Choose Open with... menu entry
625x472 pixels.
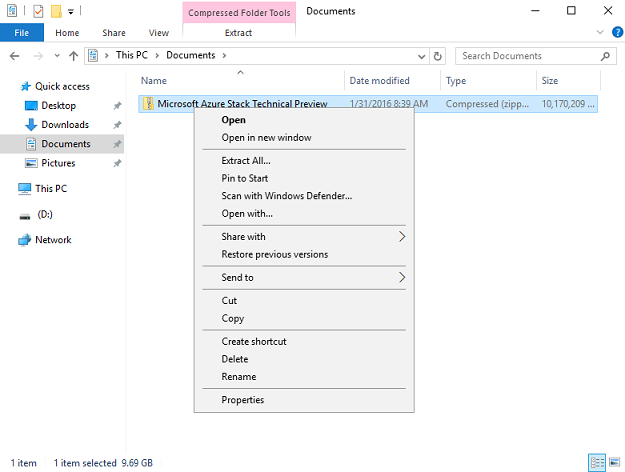(x=304, y=214)
